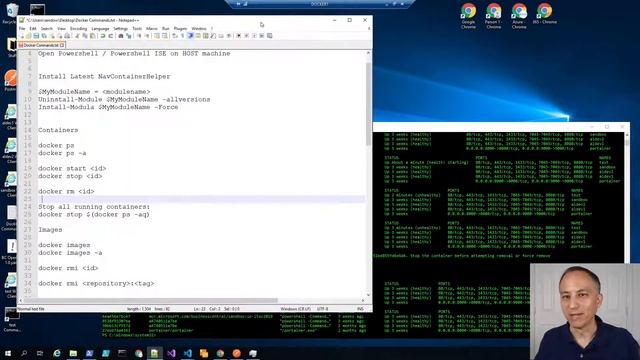The height and width of the screenshot is (360, 640).
Task: Click the line "docker rmi <repository>:<tag>"
Action: (96, 283)
